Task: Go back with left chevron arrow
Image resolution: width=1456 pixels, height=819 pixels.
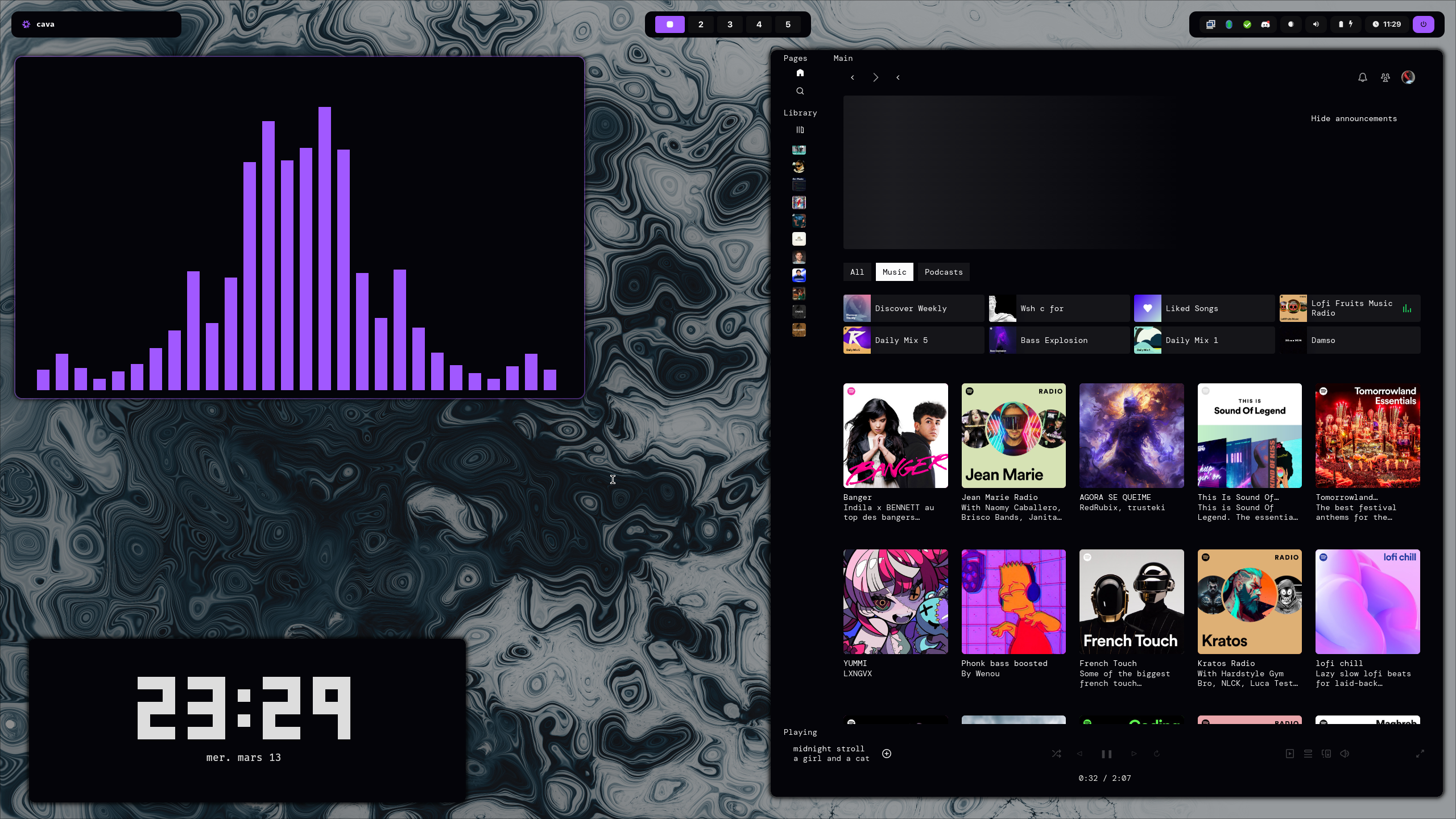Action: point(852,77)
